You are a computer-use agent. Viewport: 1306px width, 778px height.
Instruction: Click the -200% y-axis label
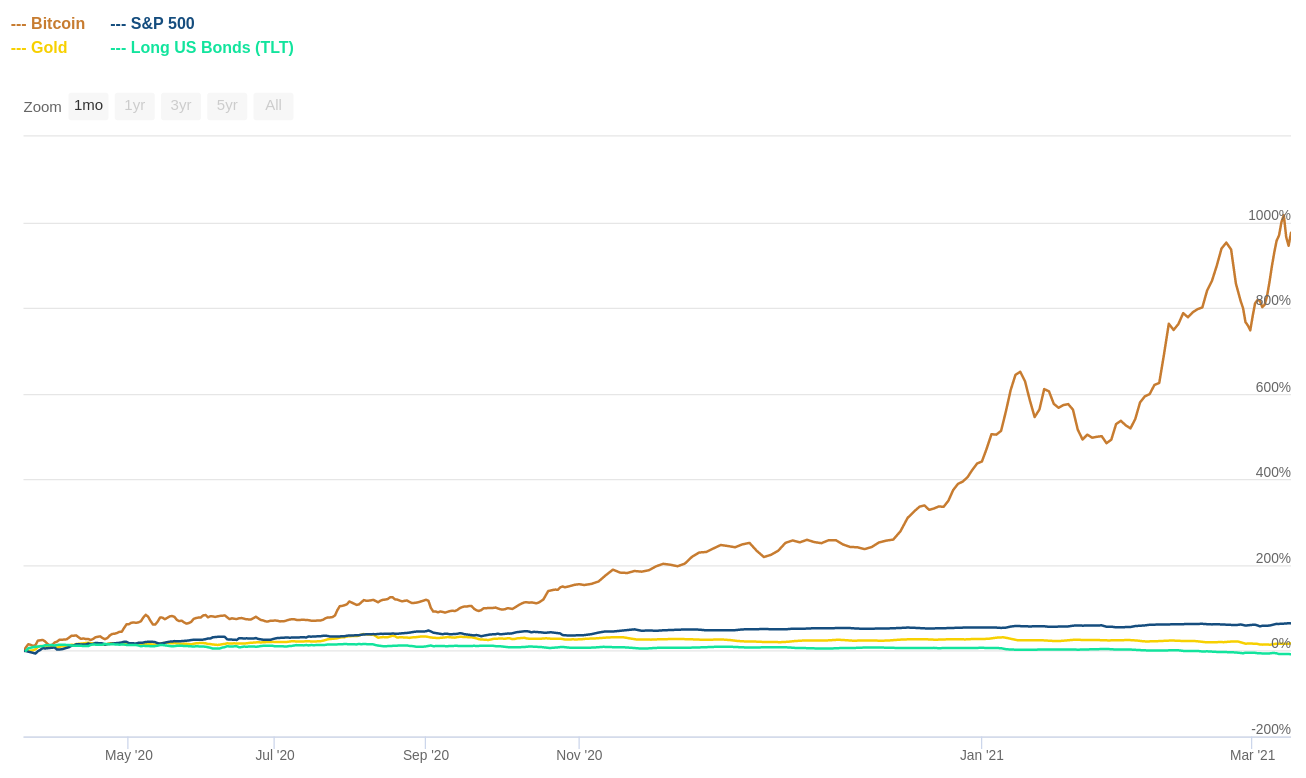[x=1271, y=729]
